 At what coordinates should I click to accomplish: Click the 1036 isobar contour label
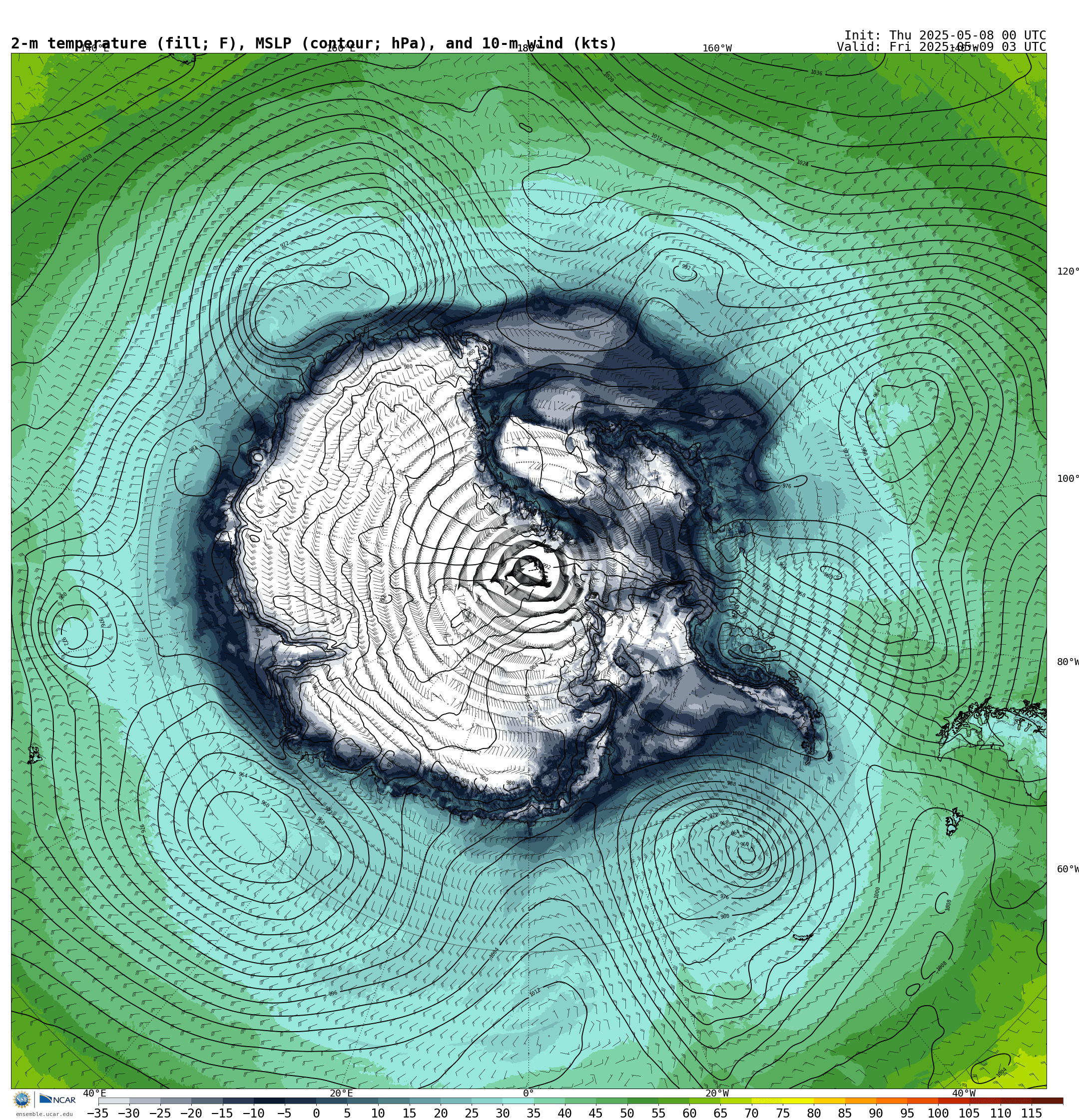(x=816, y=72)
